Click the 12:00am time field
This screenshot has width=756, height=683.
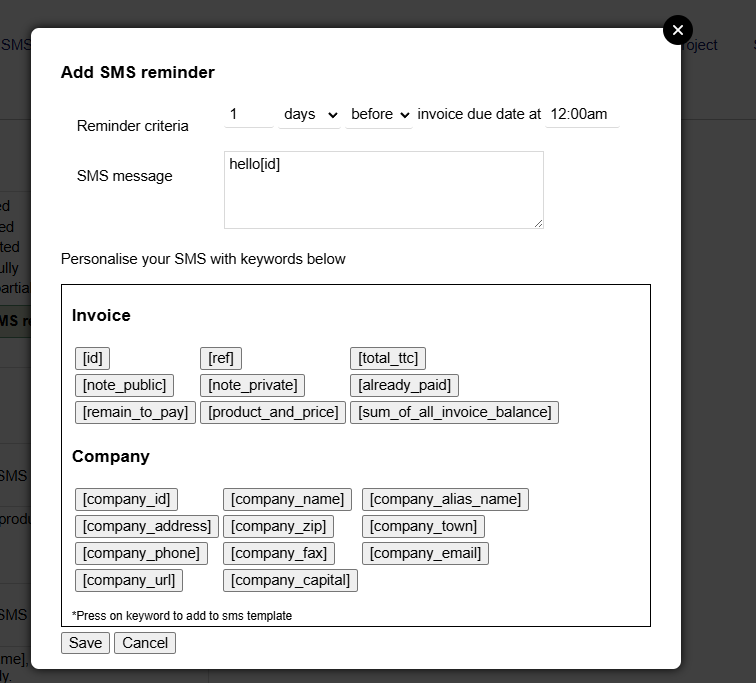click(x=581, y=115)
